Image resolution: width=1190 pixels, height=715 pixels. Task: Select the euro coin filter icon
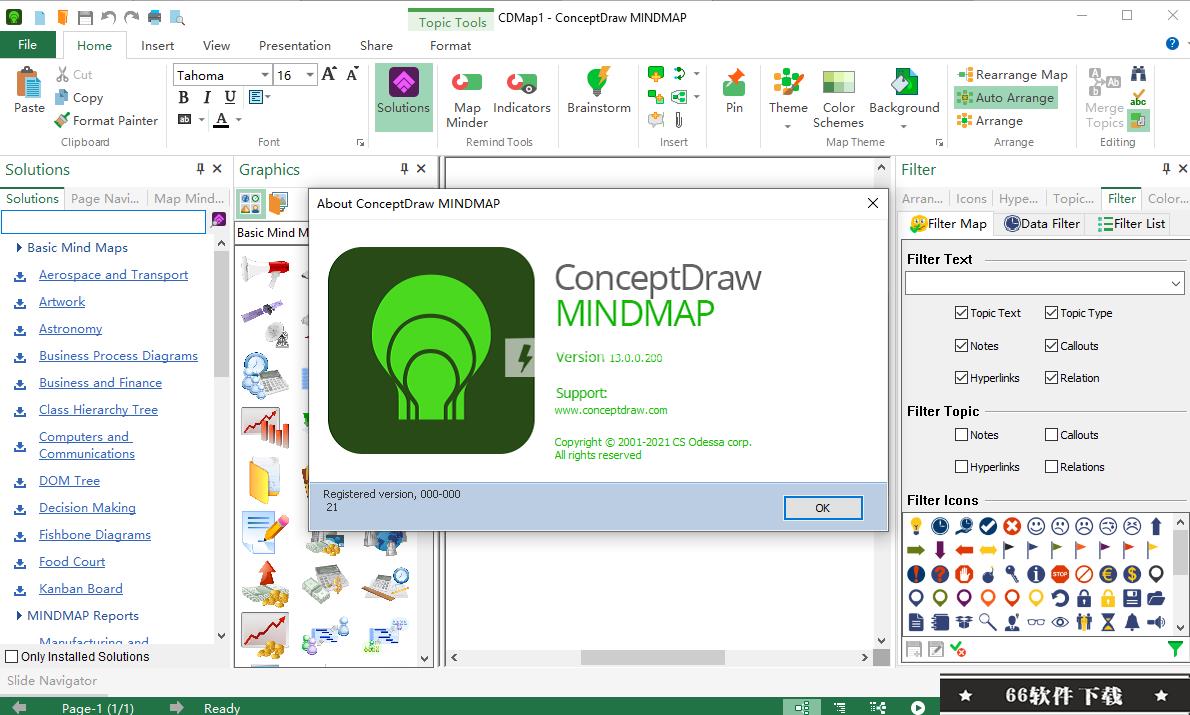click(1108, 574)
